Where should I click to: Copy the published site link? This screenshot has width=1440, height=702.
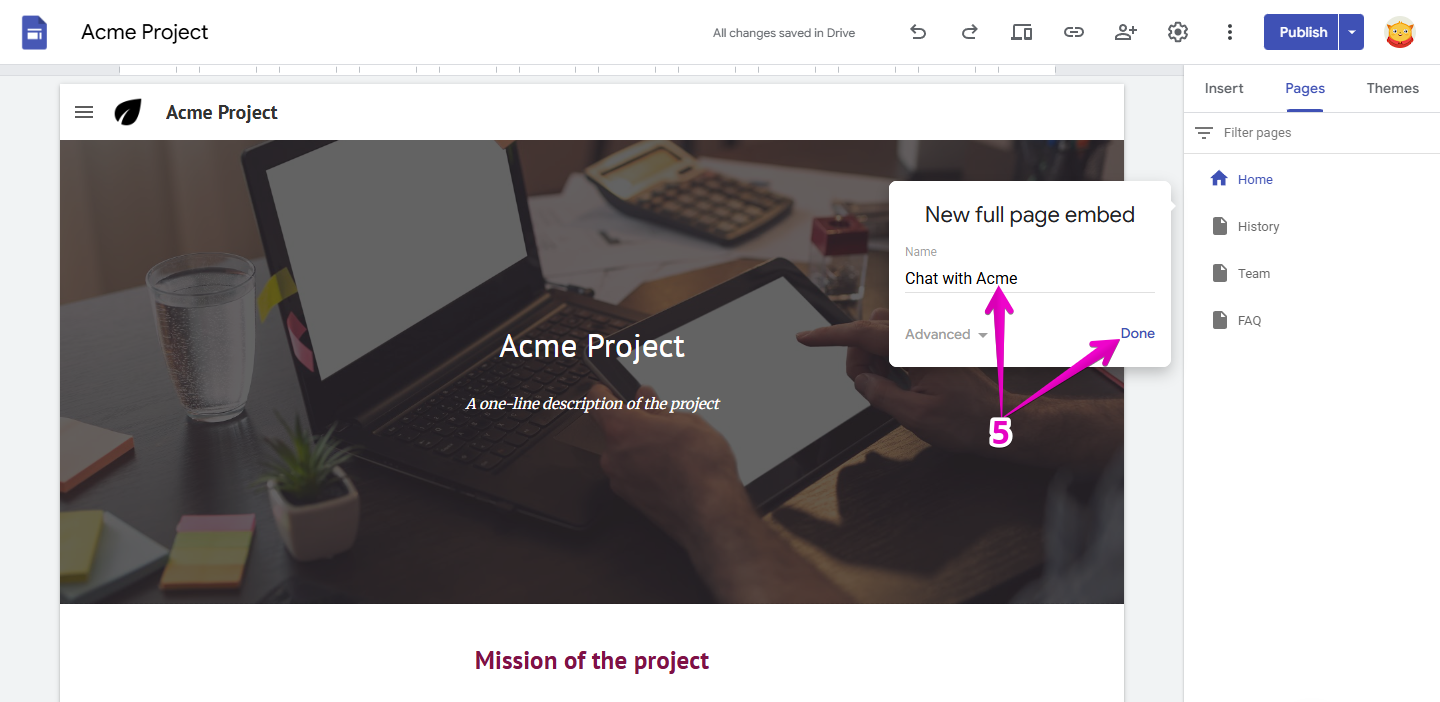coord(1073,32)
